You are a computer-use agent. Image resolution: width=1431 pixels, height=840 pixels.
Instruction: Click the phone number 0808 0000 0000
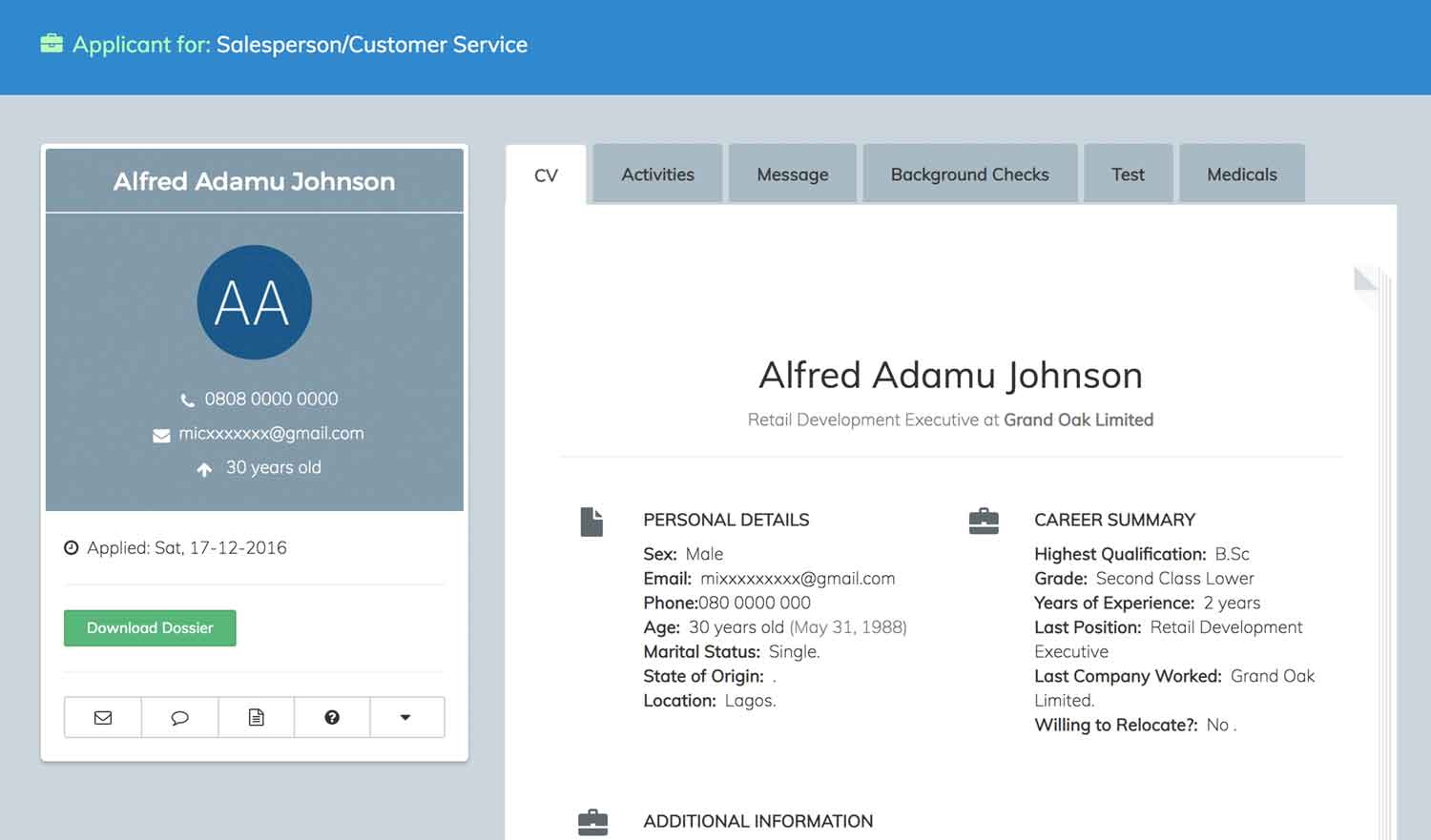click(271, 399)
